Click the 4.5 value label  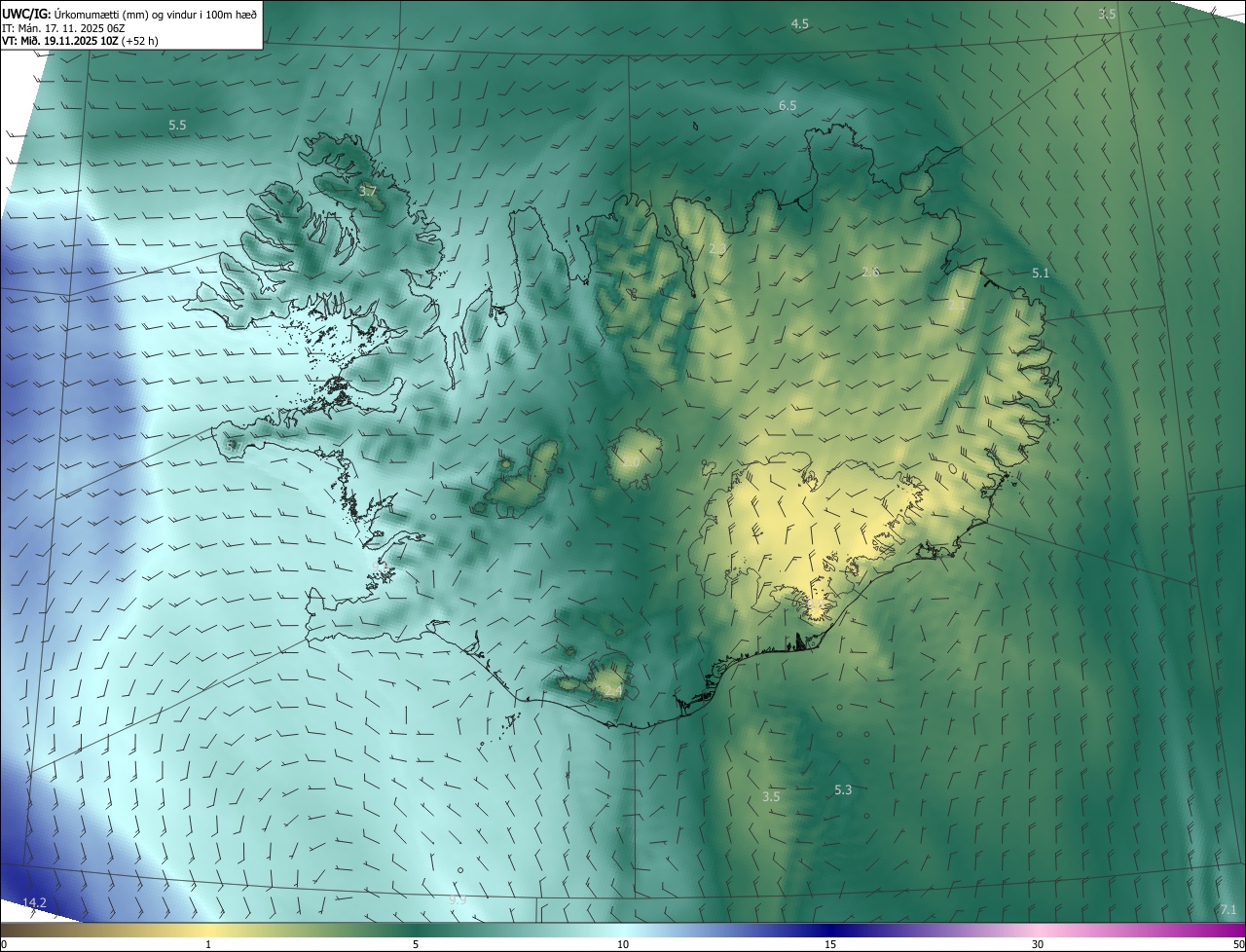[x=800, y=24]
